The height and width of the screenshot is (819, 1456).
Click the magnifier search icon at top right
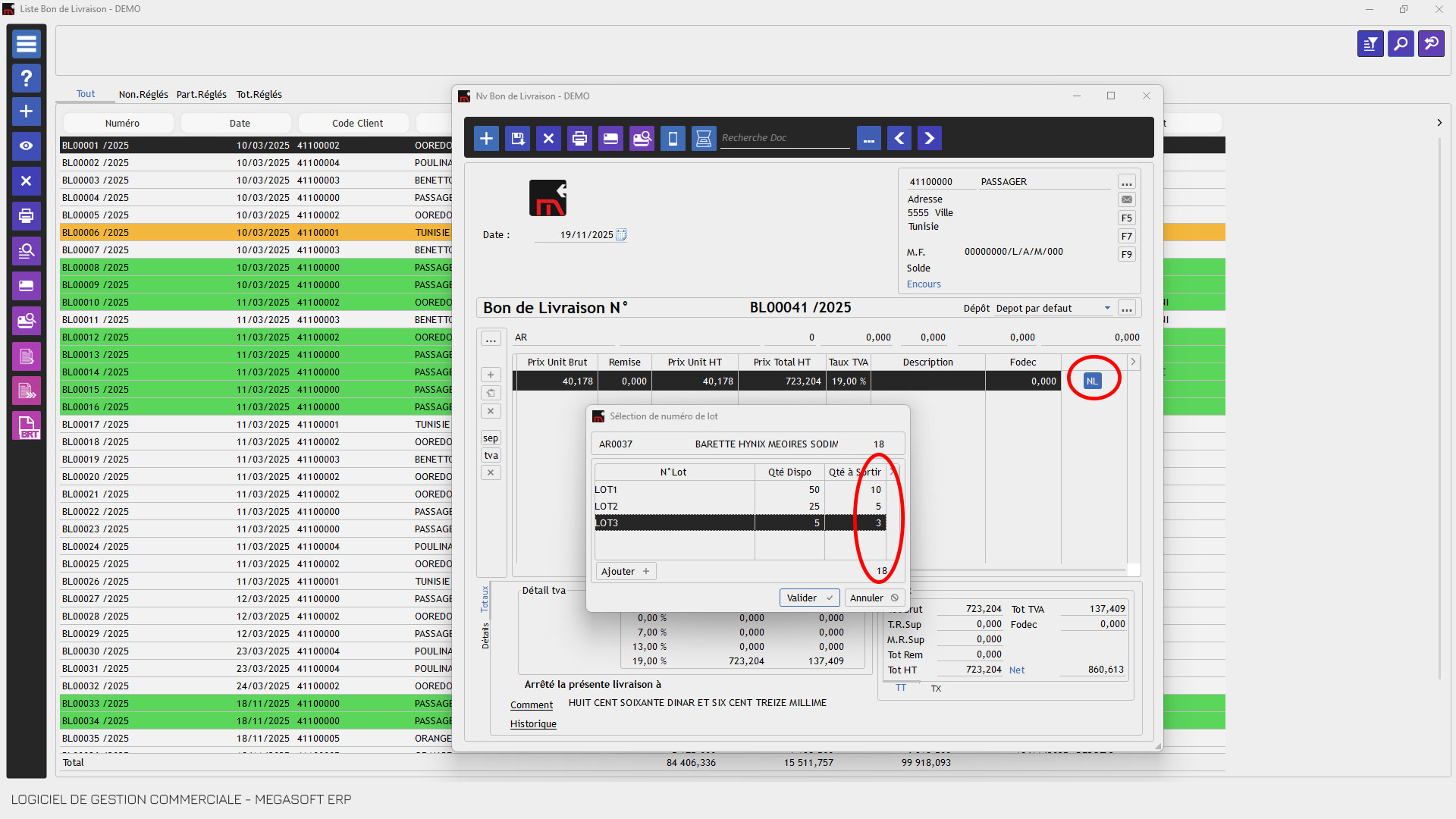point(1401,44)
